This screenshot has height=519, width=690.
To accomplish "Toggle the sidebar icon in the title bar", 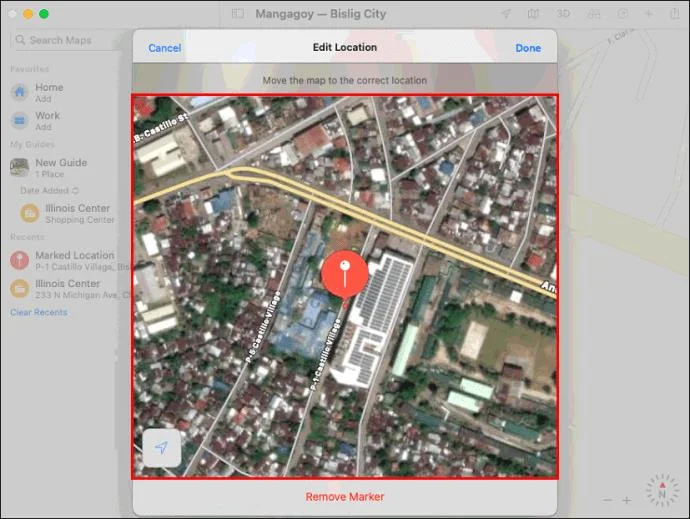I will 238,14.
